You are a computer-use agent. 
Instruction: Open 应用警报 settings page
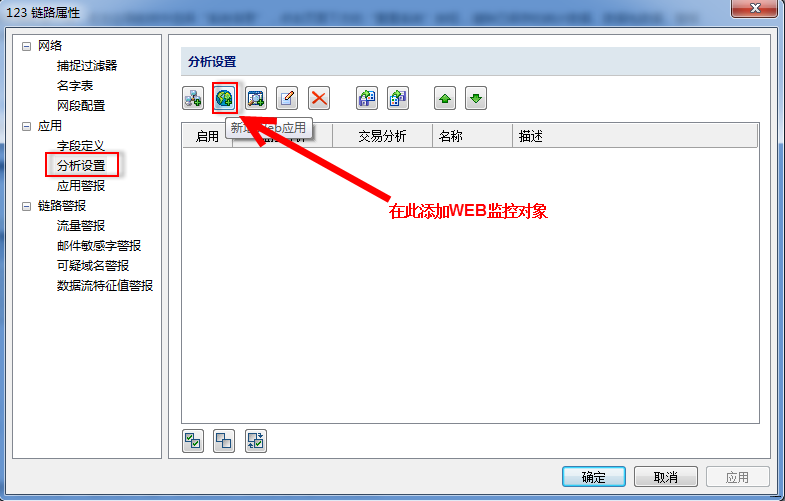(x=81, y=186)
